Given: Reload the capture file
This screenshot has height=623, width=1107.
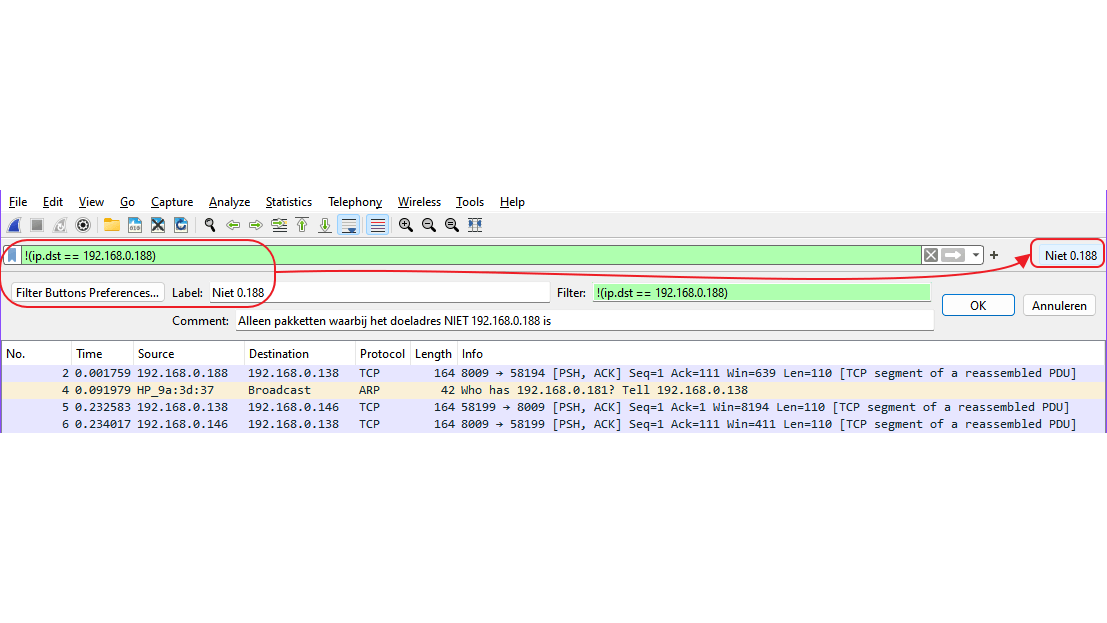Looking at the screenshot, I should 181,225.
